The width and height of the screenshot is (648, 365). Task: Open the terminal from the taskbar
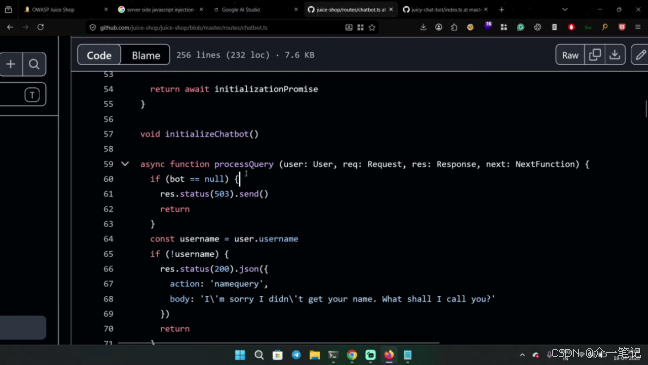[333, 355]
